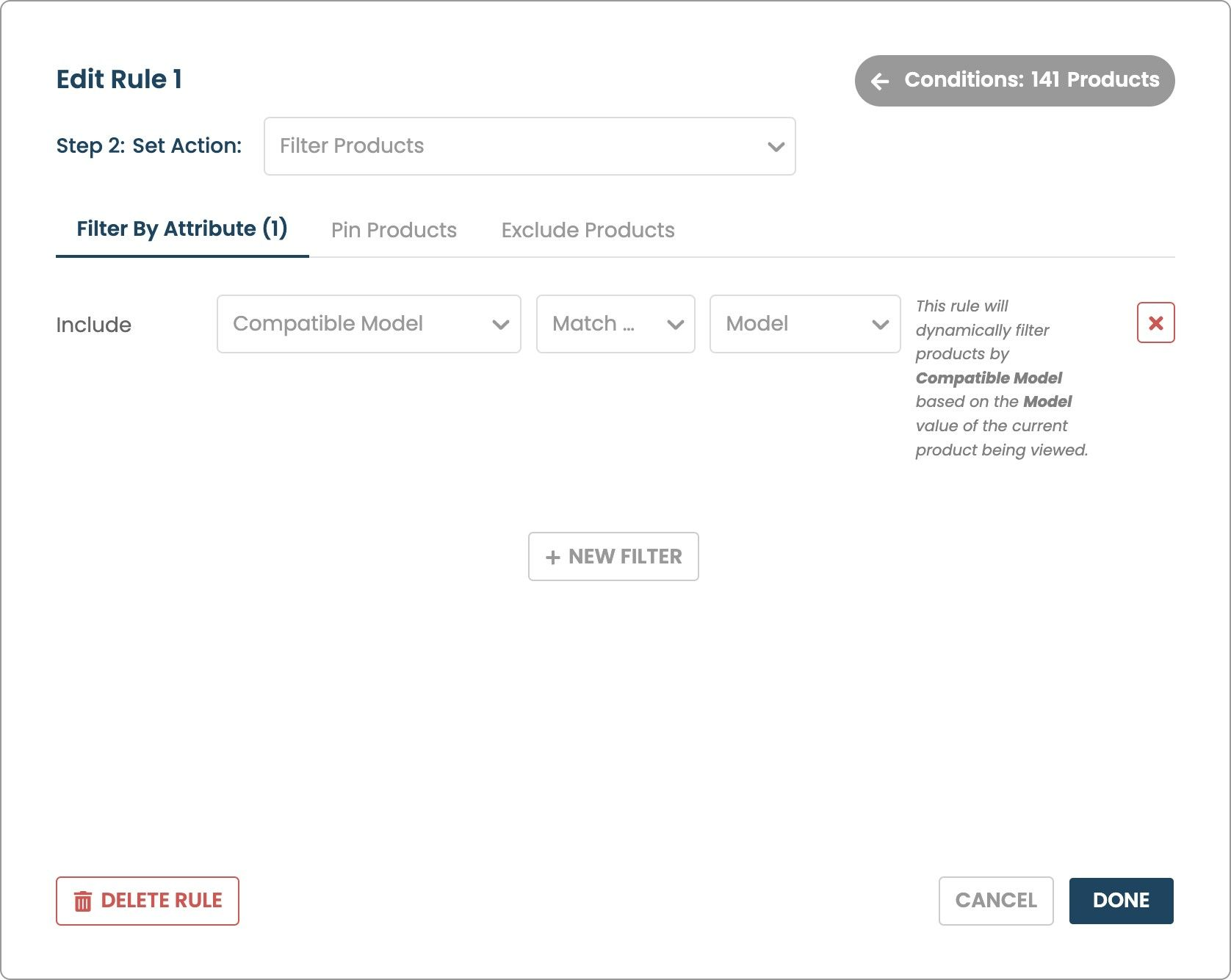
Task: Click the plus icon on New Filter
Action: coord(553,558)
